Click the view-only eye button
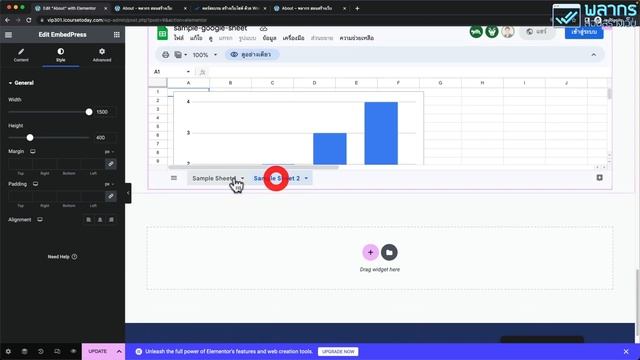The image size is (640, 360). click(252, 54)
